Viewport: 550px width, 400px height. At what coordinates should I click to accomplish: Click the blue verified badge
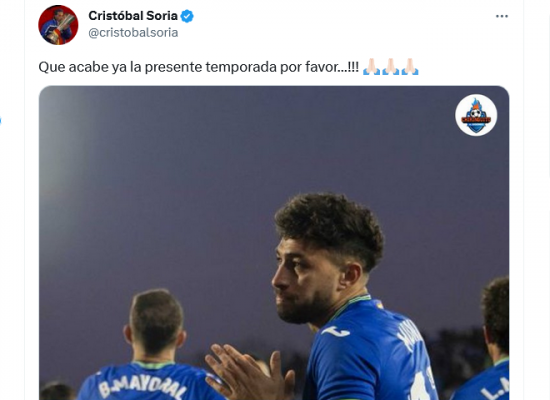[187, 16]
